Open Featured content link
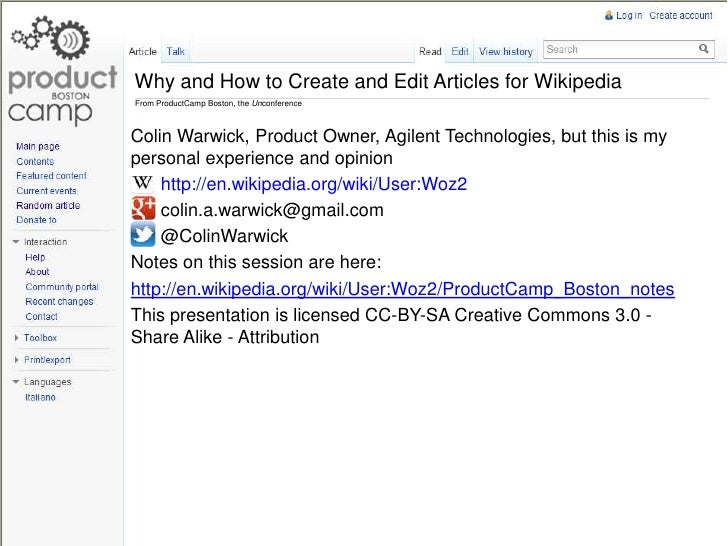Image resolution: width=728 pixels, height=546 pixels. 52,176
